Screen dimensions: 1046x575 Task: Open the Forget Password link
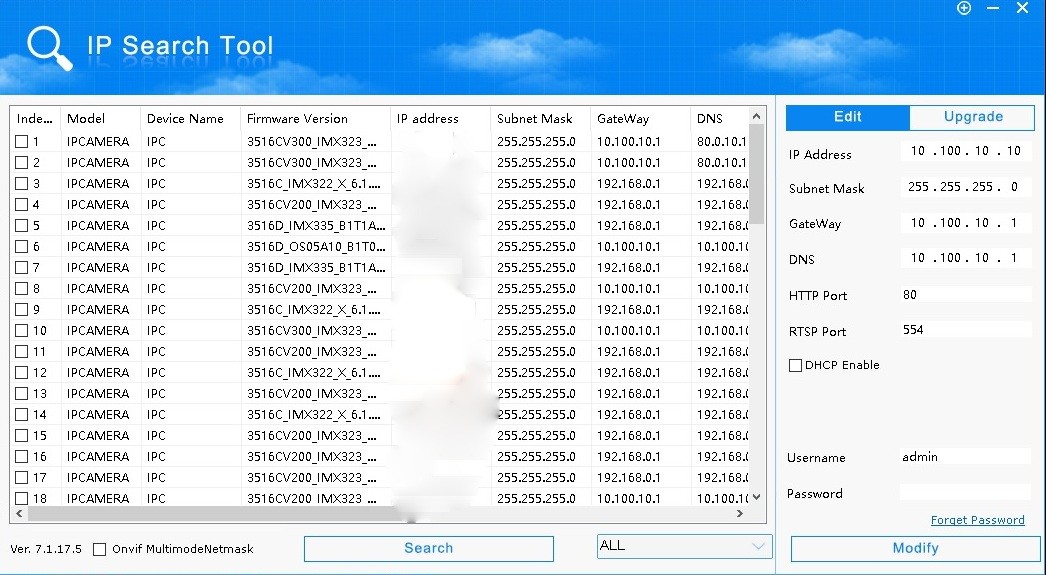pos(977,520)
